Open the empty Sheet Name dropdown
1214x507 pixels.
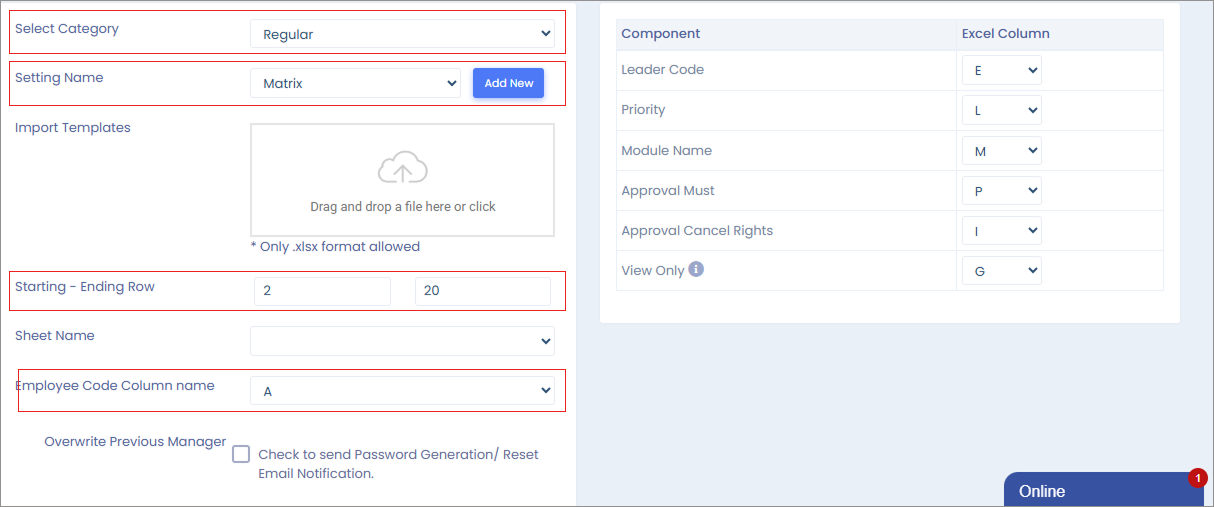pos(402,341)
